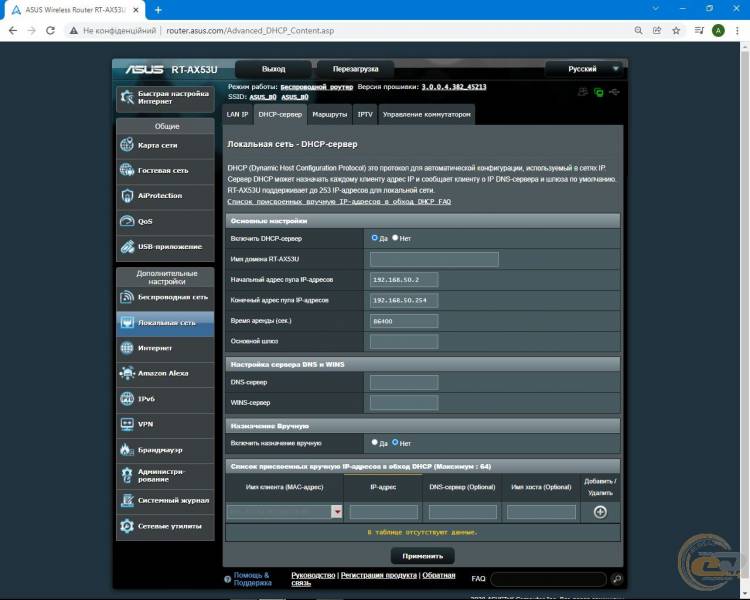Click the FAQ search magnifier icon
Viewport: 750px width, 600px height.
[617, 579]
